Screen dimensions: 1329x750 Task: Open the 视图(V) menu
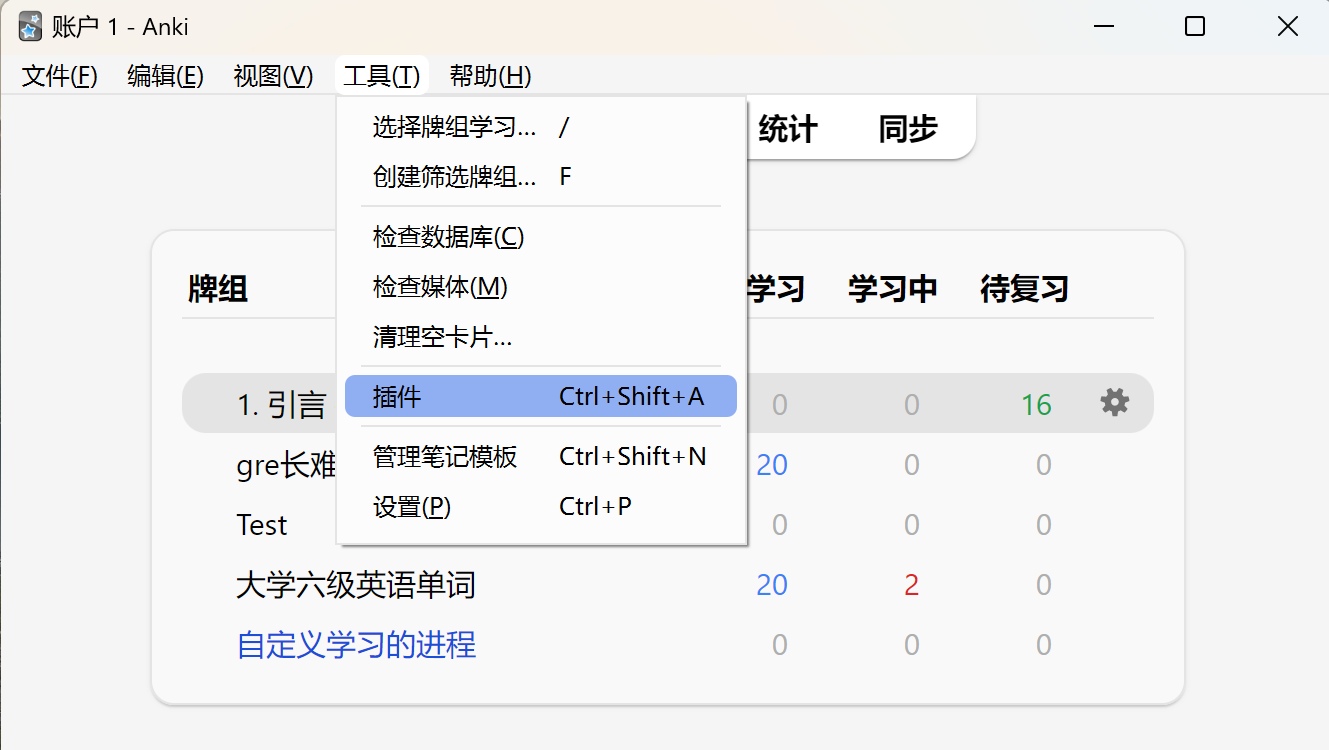[x=273, y=76]
